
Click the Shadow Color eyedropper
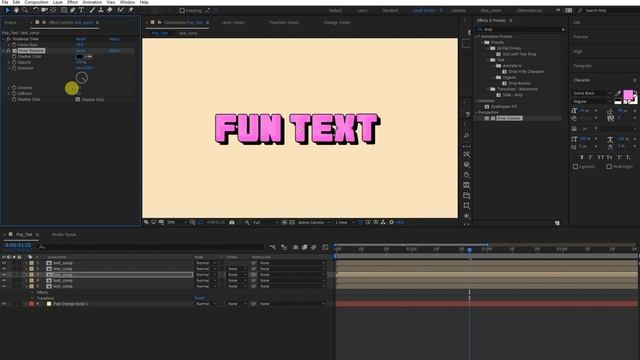89,56
